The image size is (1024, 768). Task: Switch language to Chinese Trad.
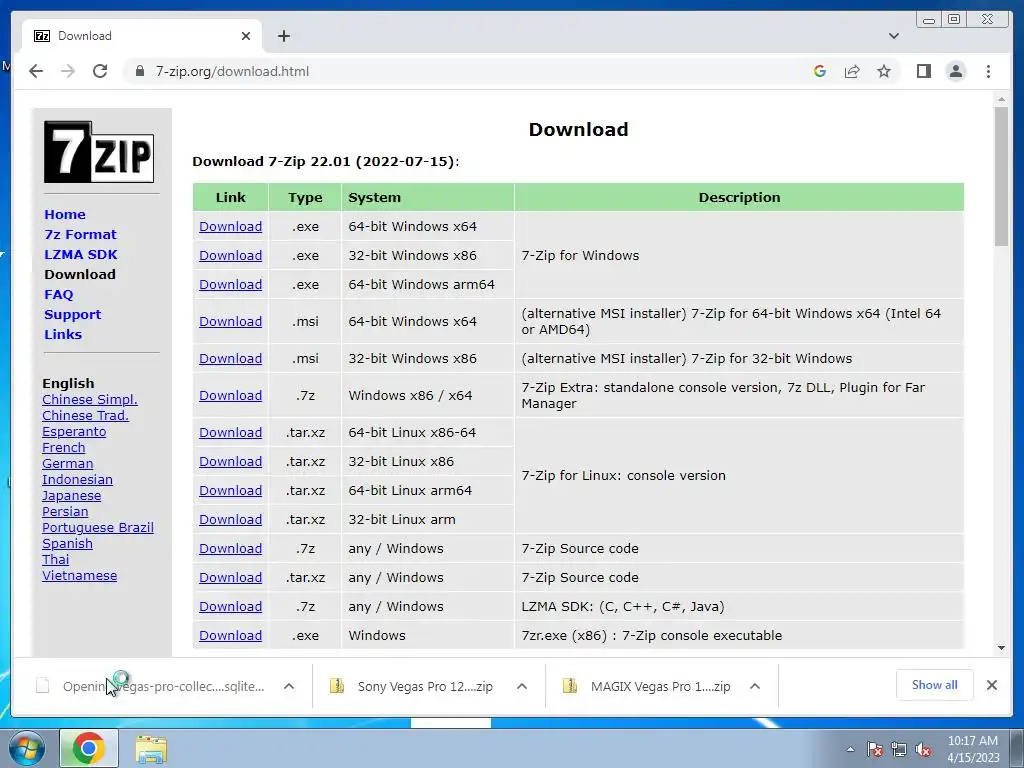click(85, 415)
